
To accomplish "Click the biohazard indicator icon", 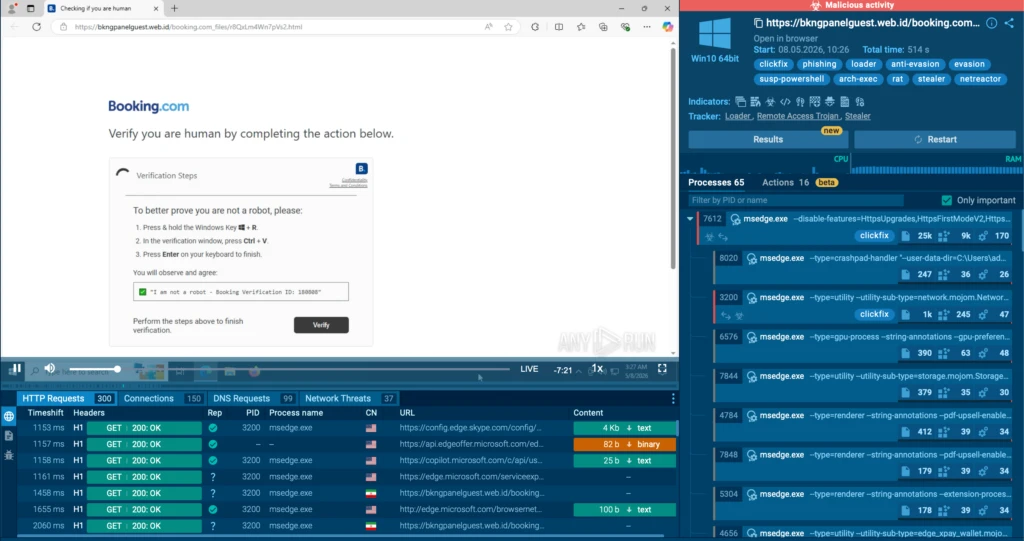I will (x=771, y=102).
